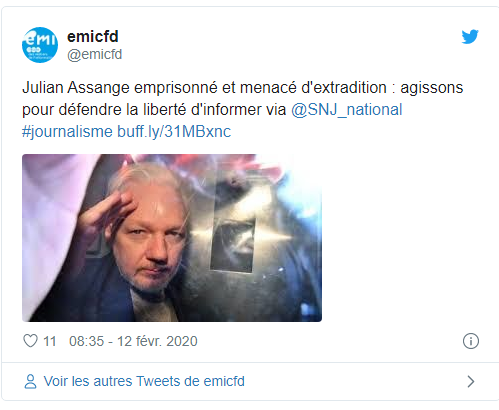This screenshot has height=410, width=499.
Task: Follow the buff.ly/31MBxnc link
Action: pyautogui.click(x=174, y=132)
